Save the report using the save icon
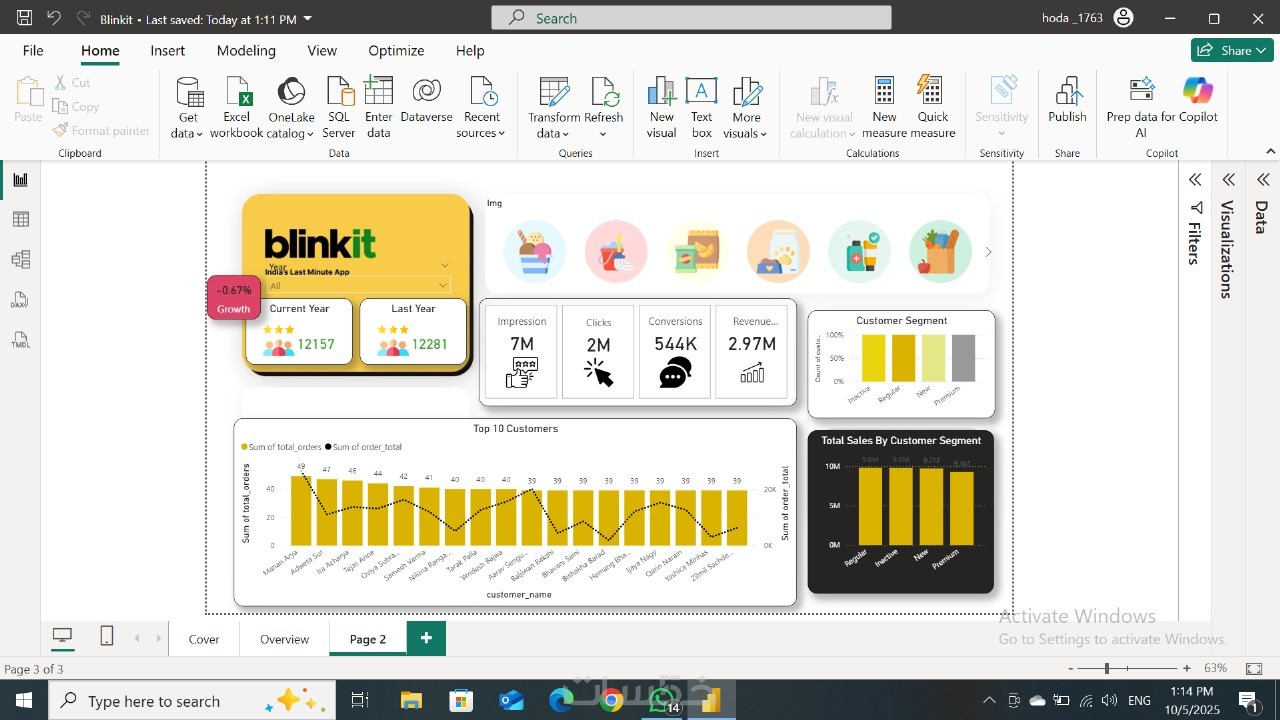1280x720 pixels. pyautogui.click(x=25, y=18)
